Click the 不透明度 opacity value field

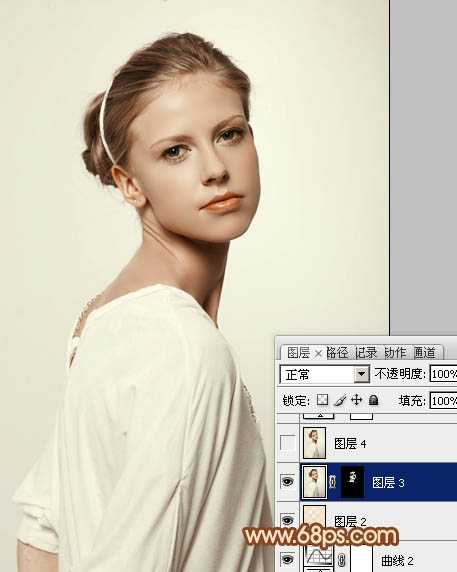443,374
